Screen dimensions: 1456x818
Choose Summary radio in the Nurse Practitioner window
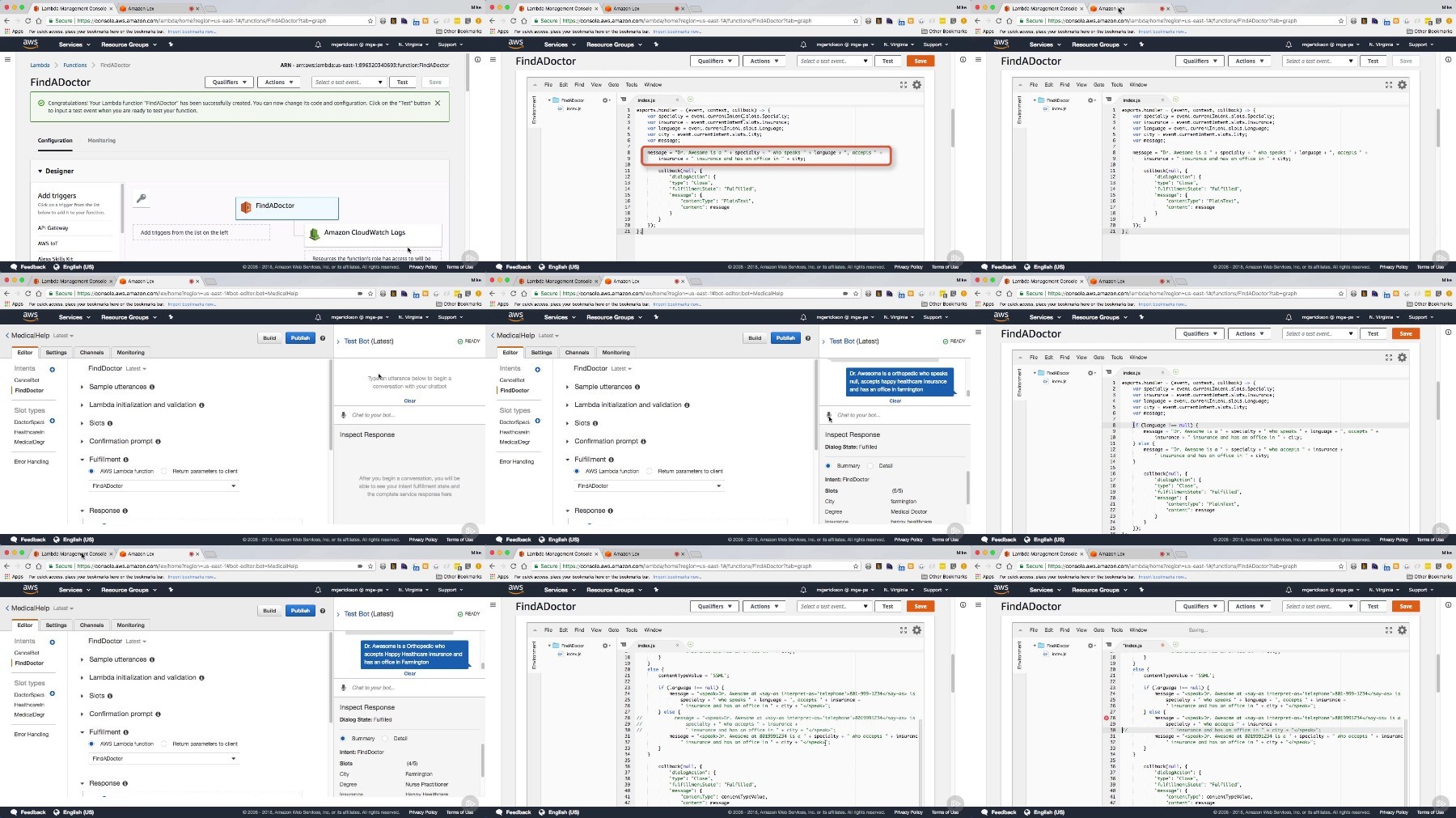[343, 739]
